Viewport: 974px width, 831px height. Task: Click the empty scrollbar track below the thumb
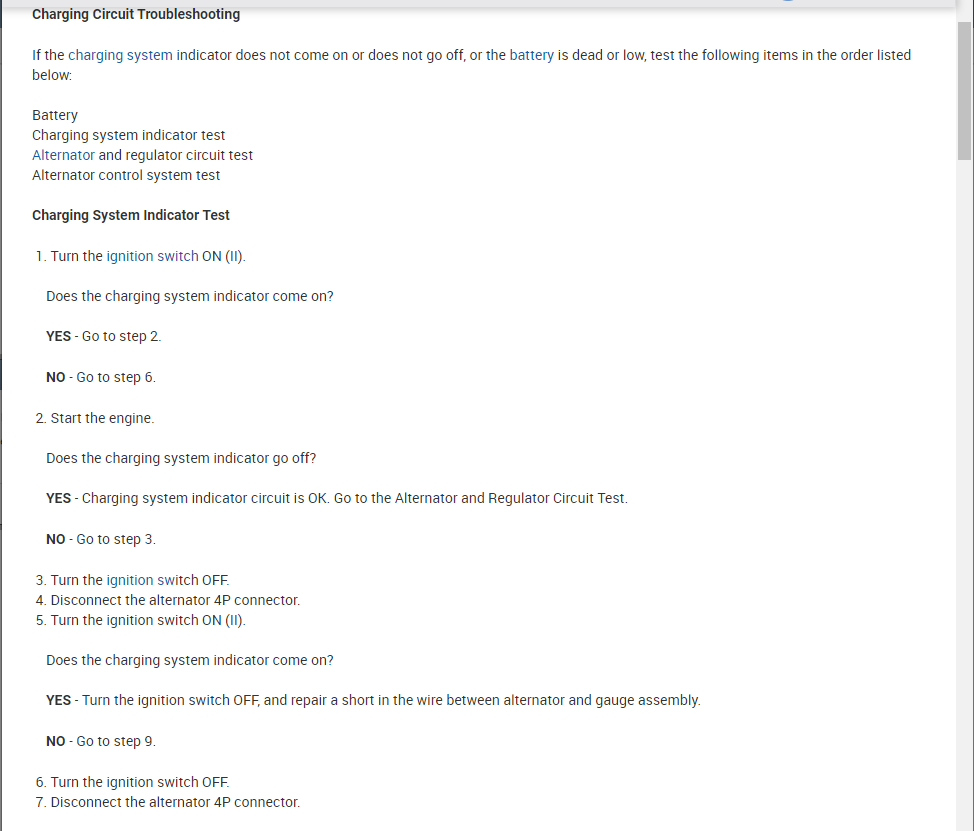pos(964,500)
